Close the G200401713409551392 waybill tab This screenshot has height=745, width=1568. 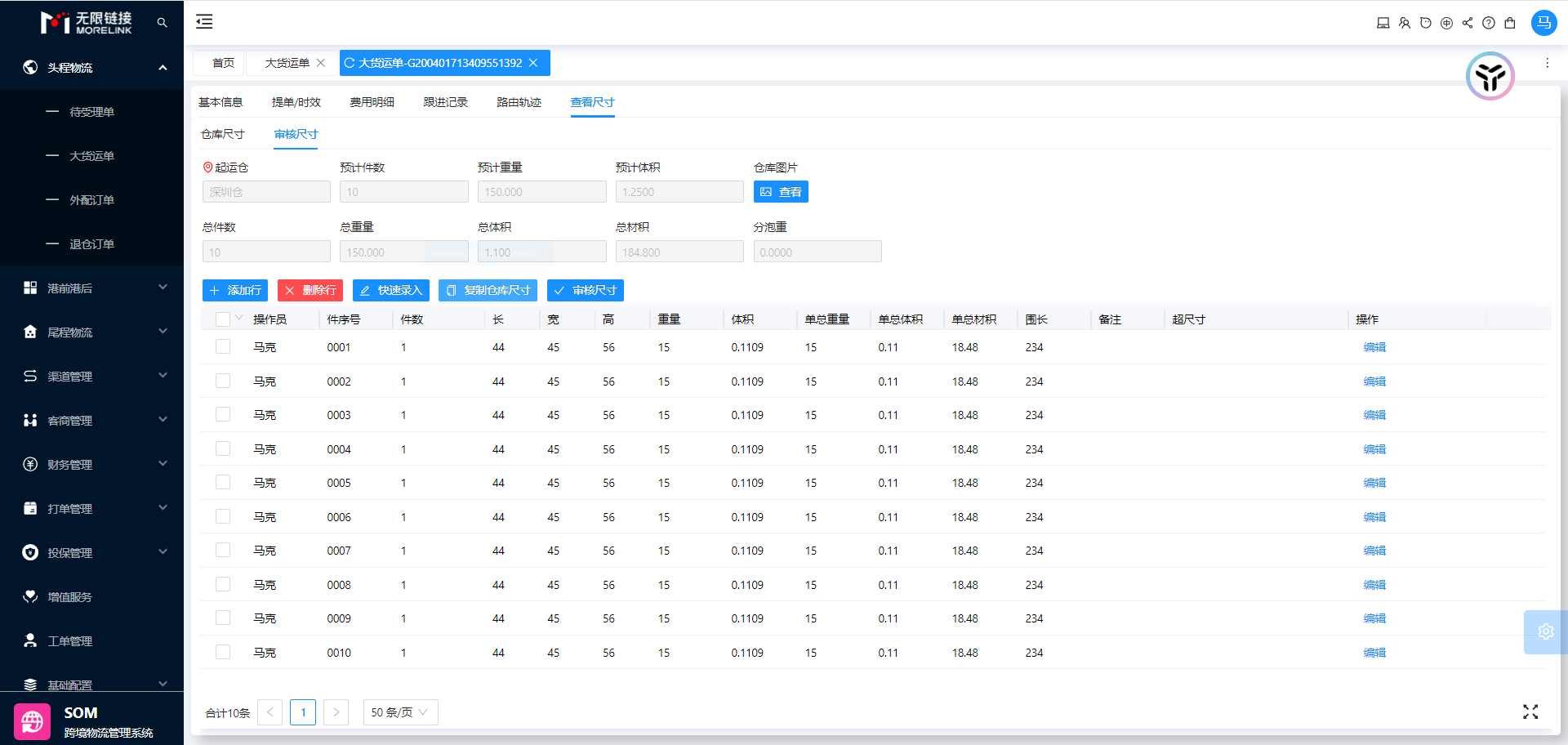click(533, 63)
